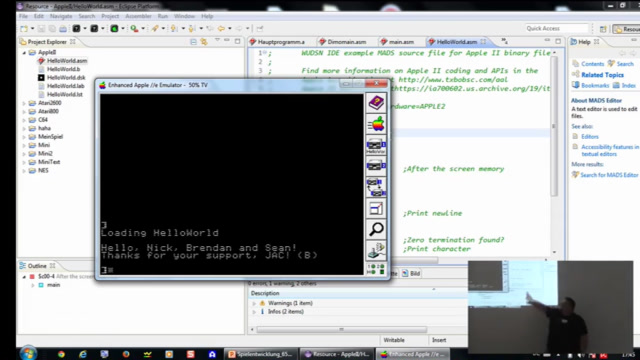Expand the NES project
The width and height of the screenshot is (640, 360).
click(24, 171)
